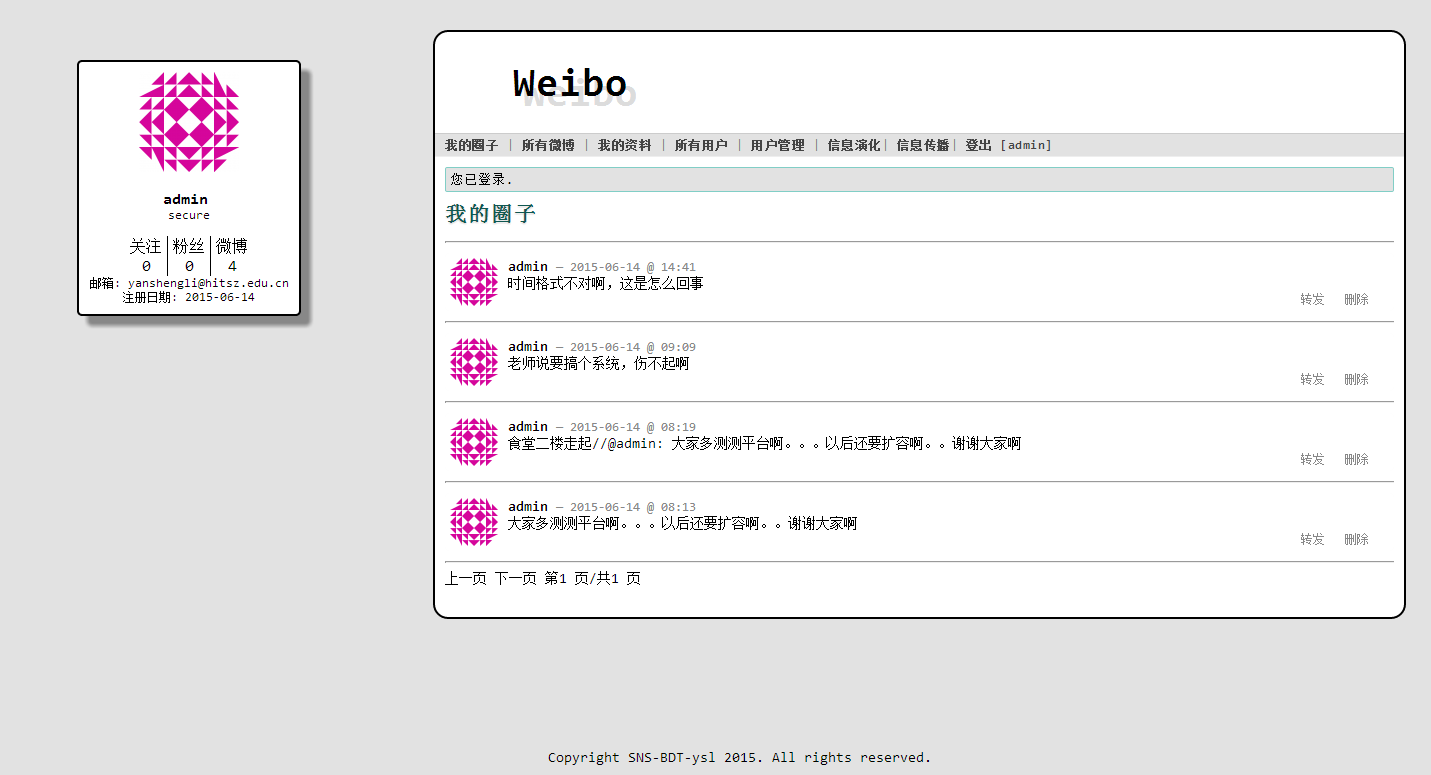Delete the 08:13 post via 删除
1431x775 pixels.
(1356, 539)
